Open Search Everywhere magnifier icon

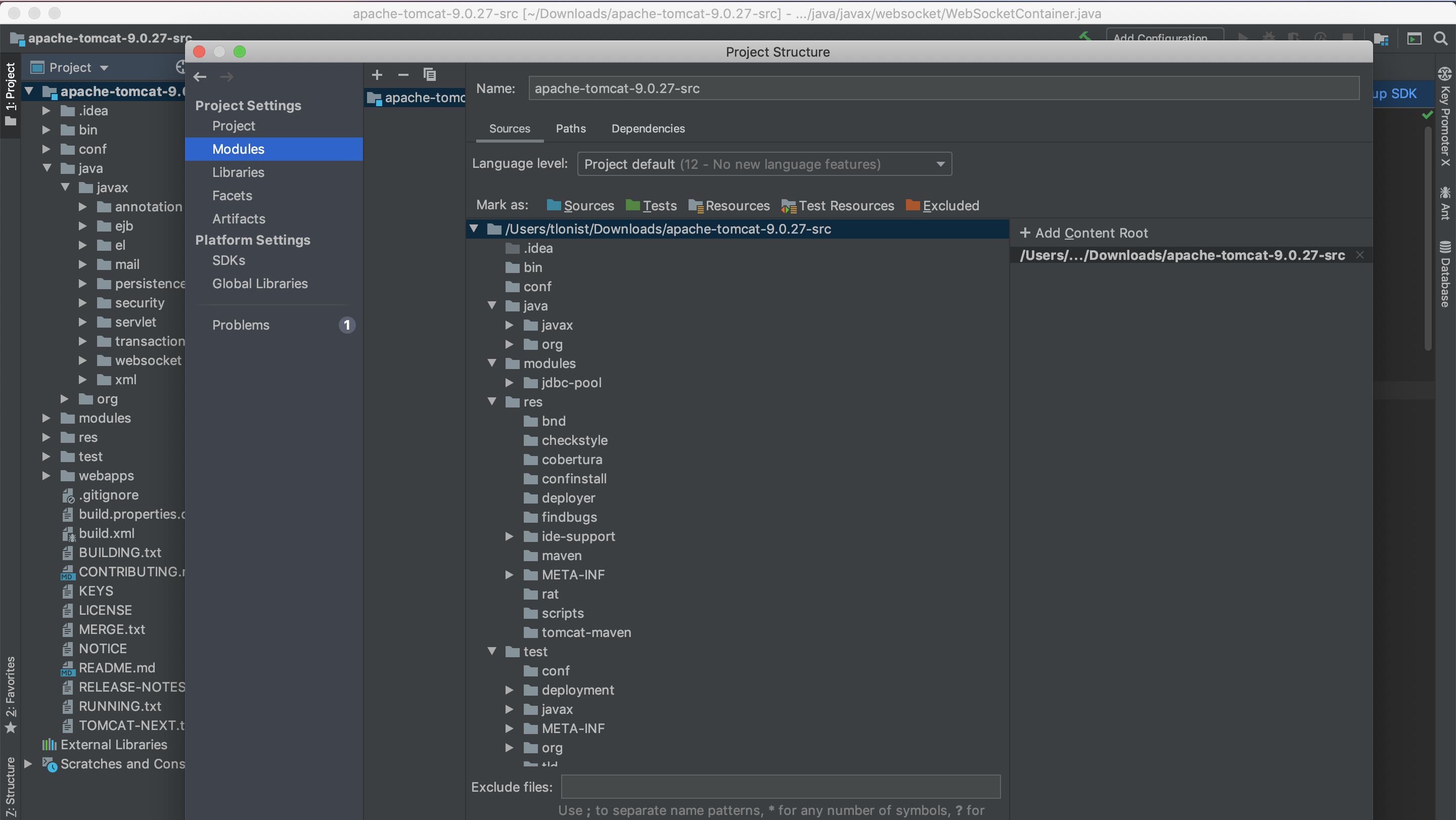pos(1441,38)
